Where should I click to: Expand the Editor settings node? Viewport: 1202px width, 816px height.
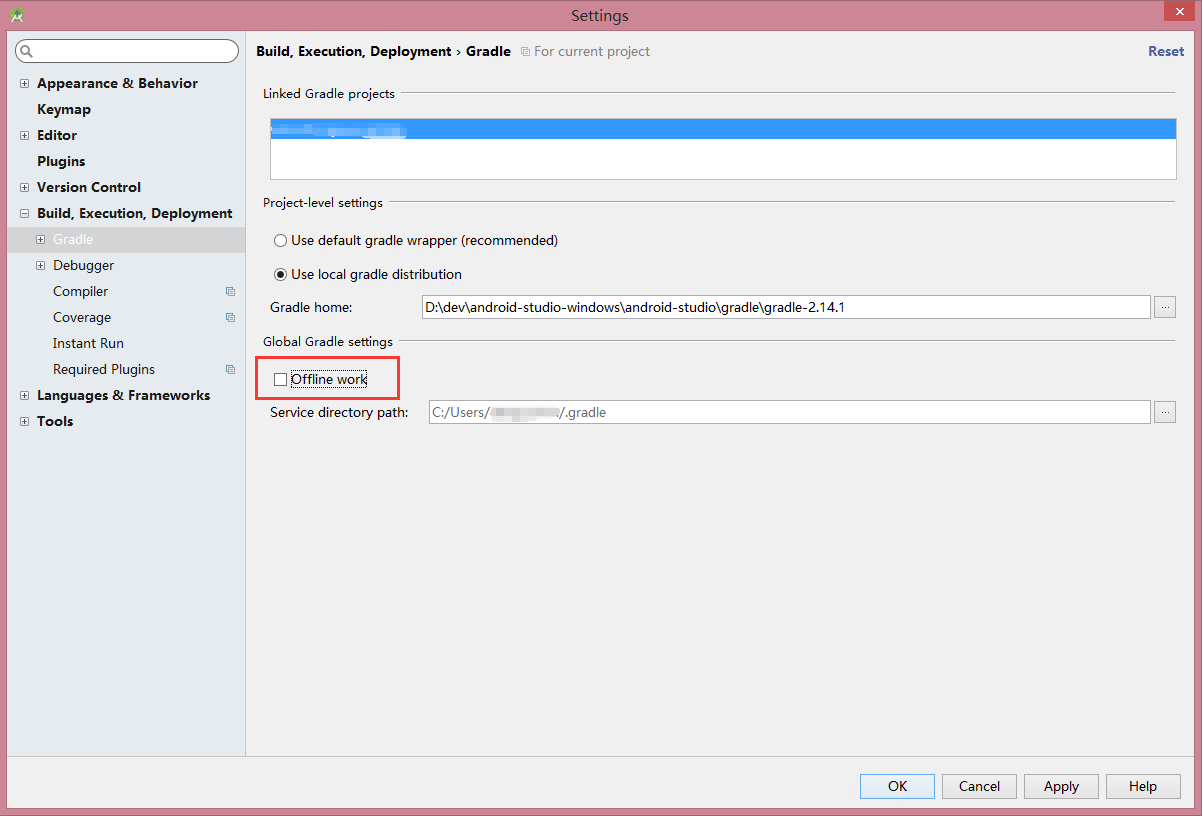tap(24, 136)
